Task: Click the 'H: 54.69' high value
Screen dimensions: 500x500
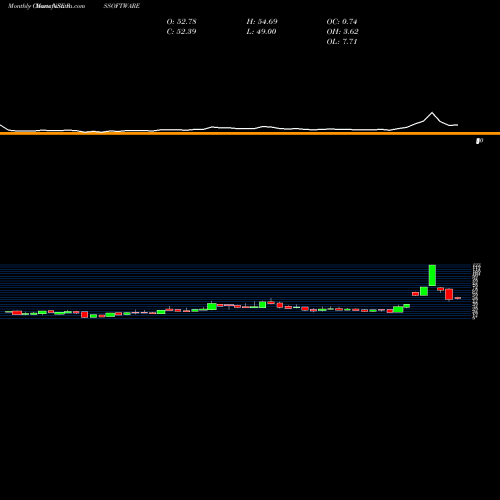Action: [262, 22]
